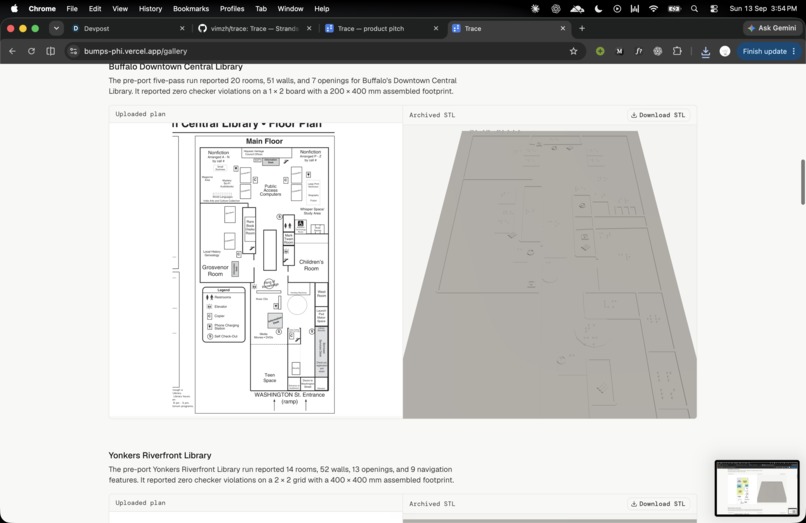Expand the tab search dropdown

coord(56,28)
